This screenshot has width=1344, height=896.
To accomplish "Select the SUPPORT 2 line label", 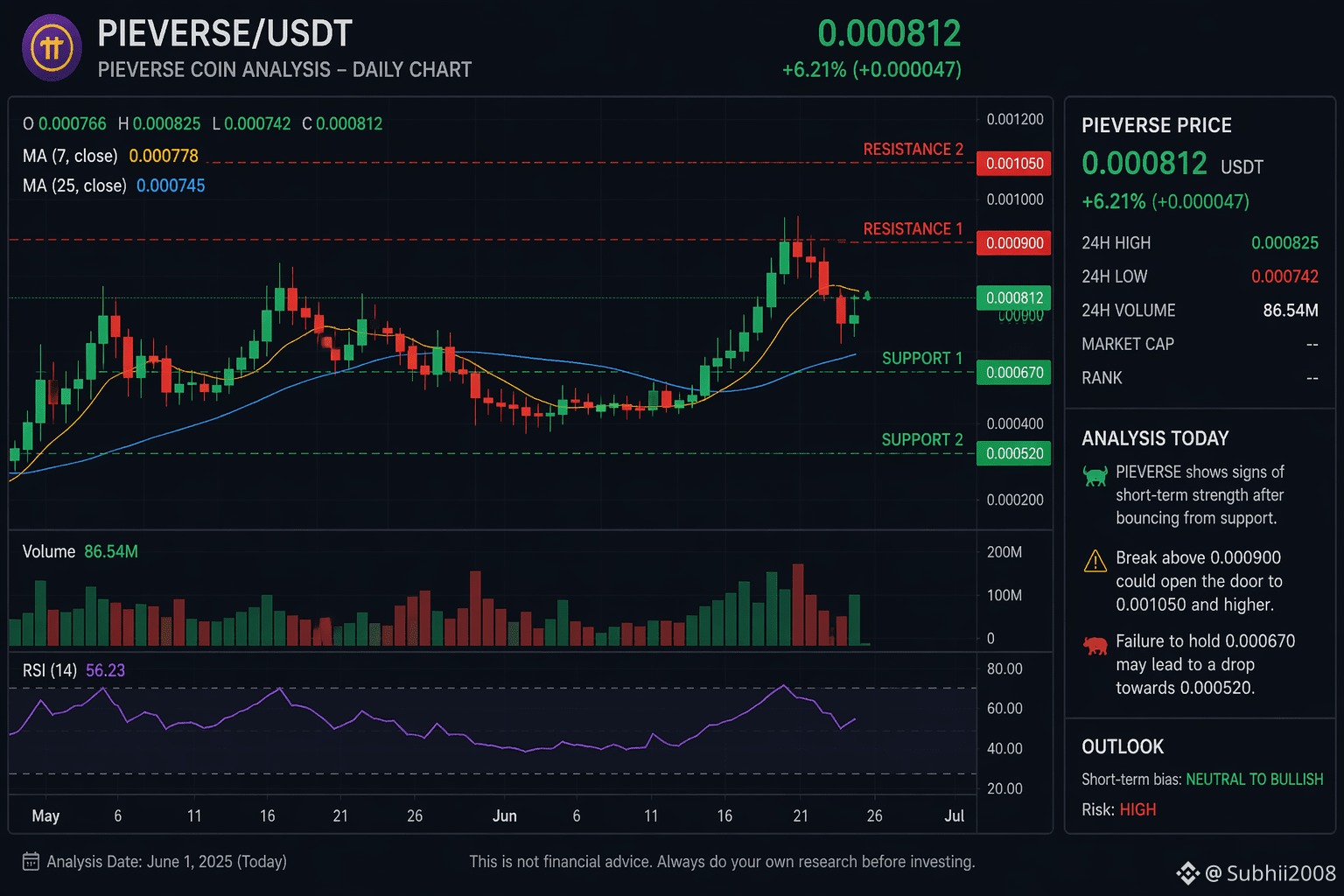I will click(922, 440).
